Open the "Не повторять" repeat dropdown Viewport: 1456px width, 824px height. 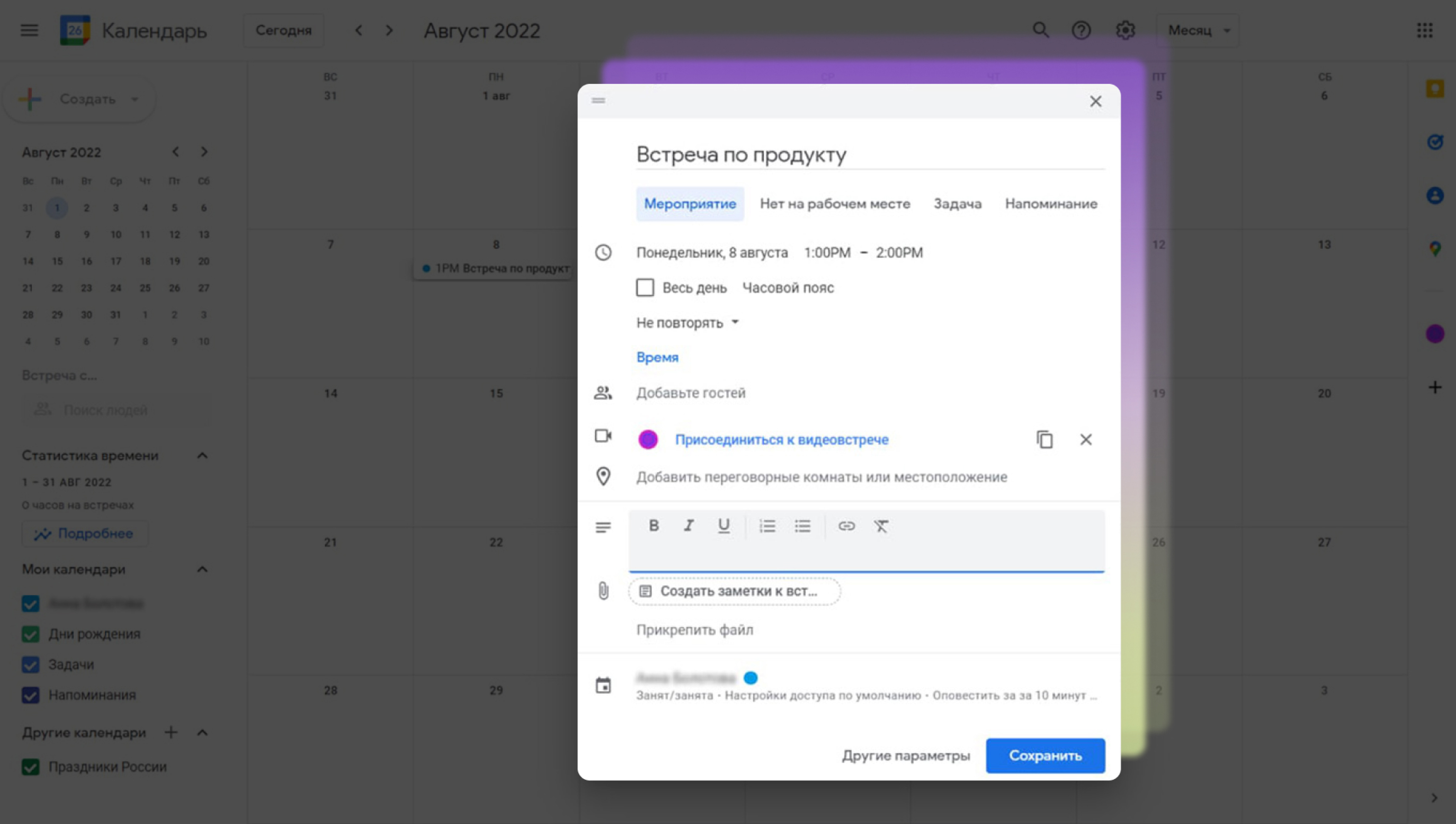[x=687, y=322]
